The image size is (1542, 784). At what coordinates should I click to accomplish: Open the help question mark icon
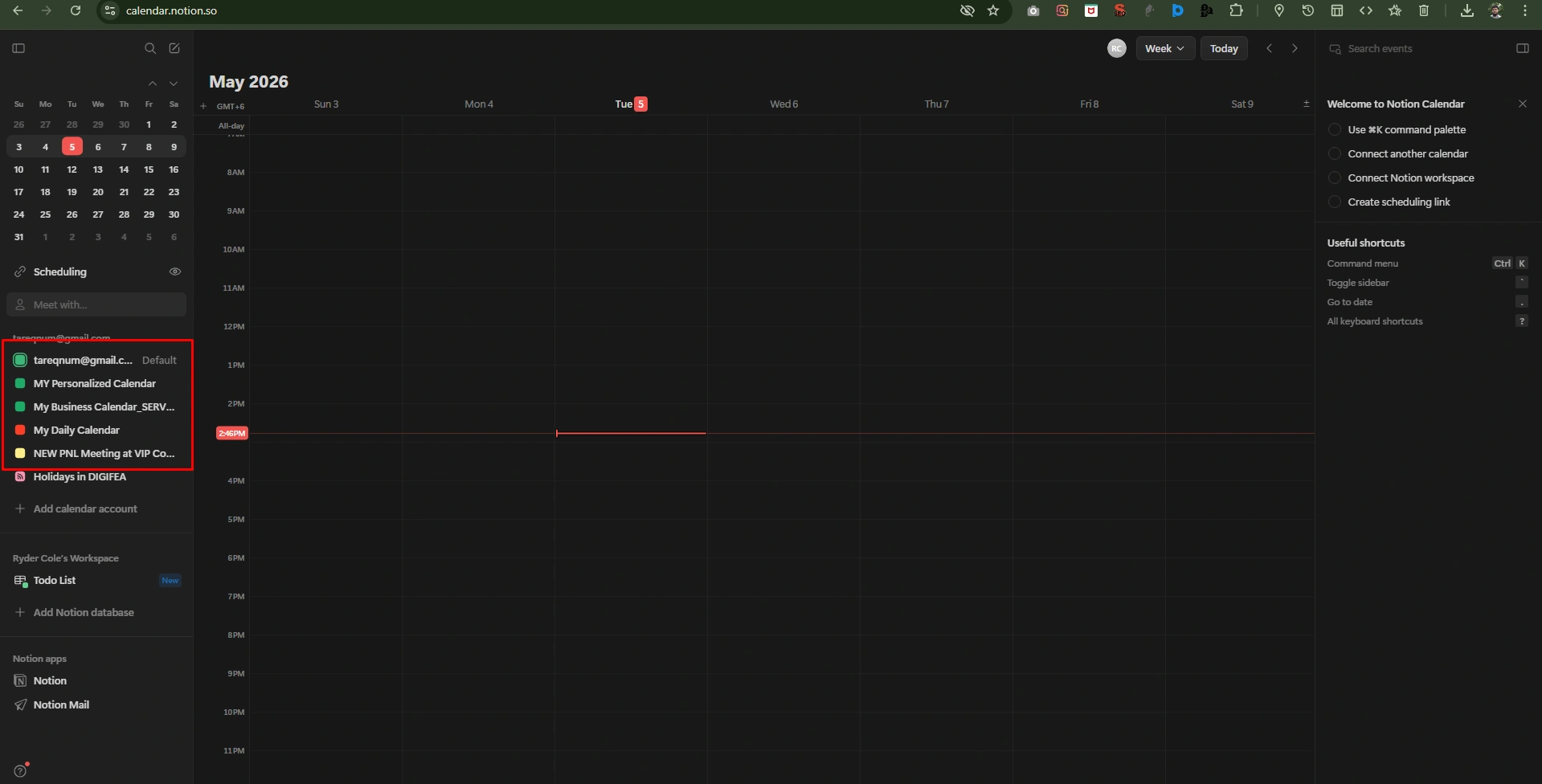click(x=20, y=771)
